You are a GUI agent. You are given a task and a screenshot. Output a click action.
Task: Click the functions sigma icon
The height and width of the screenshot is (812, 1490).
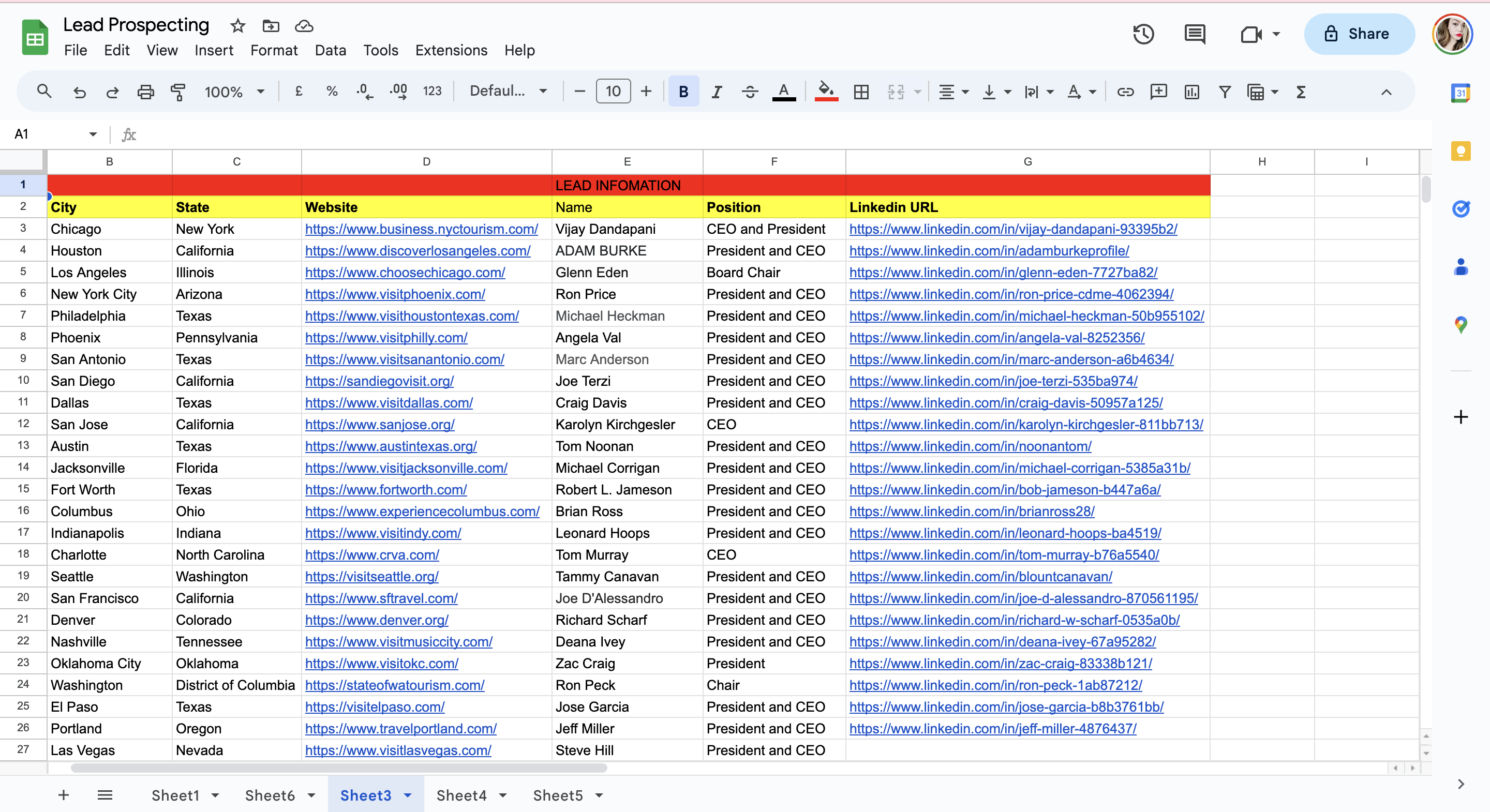click(x=1301, y=92)
